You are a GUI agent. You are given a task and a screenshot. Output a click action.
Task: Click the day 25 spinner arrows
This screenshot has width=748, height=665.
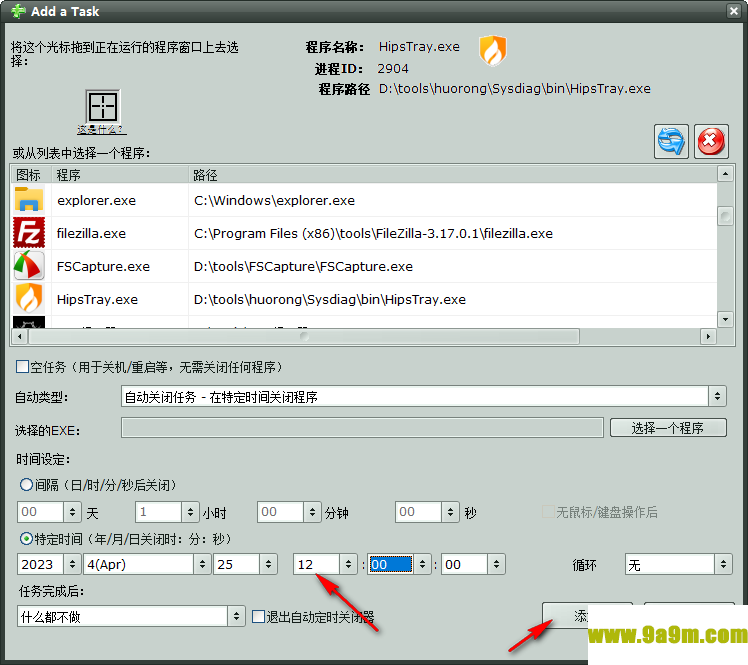click(268, 564)
